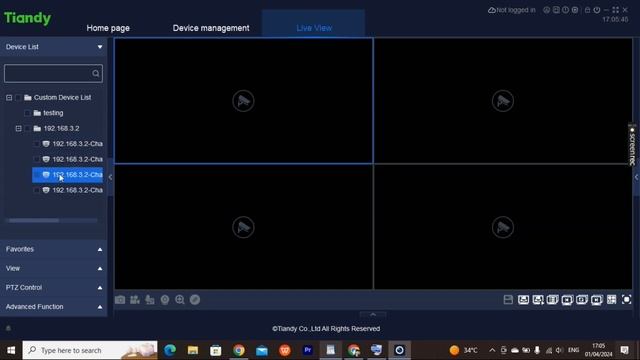
Task: Click the Tiandy logo
Action: 27,18
